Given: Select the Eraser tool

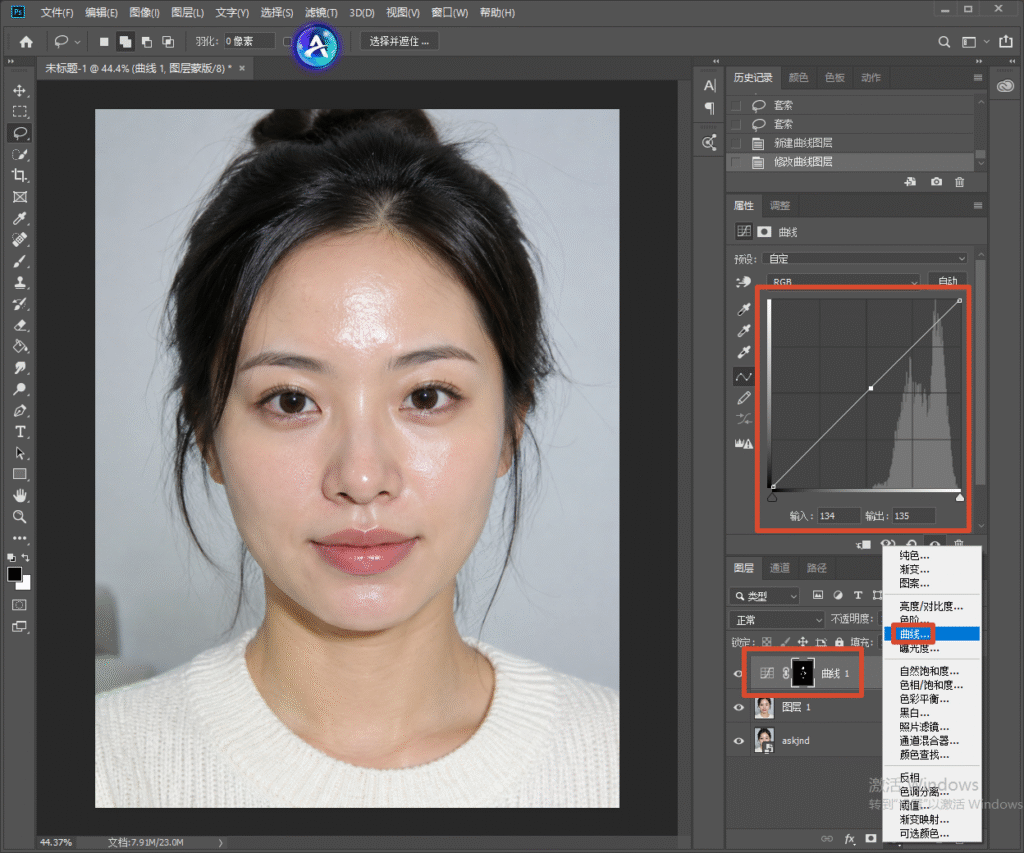Looking at the screenshot, I should [x=20, y=325].
